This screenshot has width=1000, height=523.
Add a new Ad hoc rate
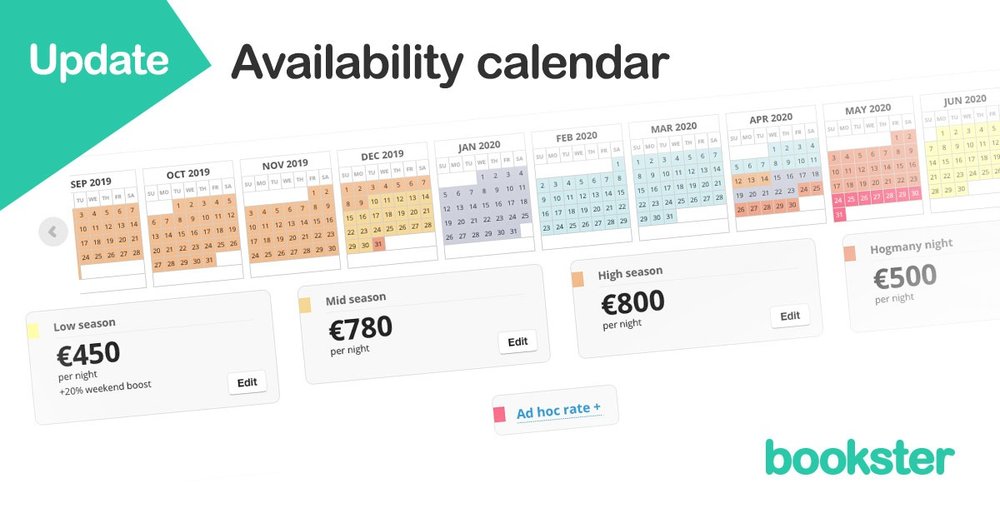(x=559, y=411)
